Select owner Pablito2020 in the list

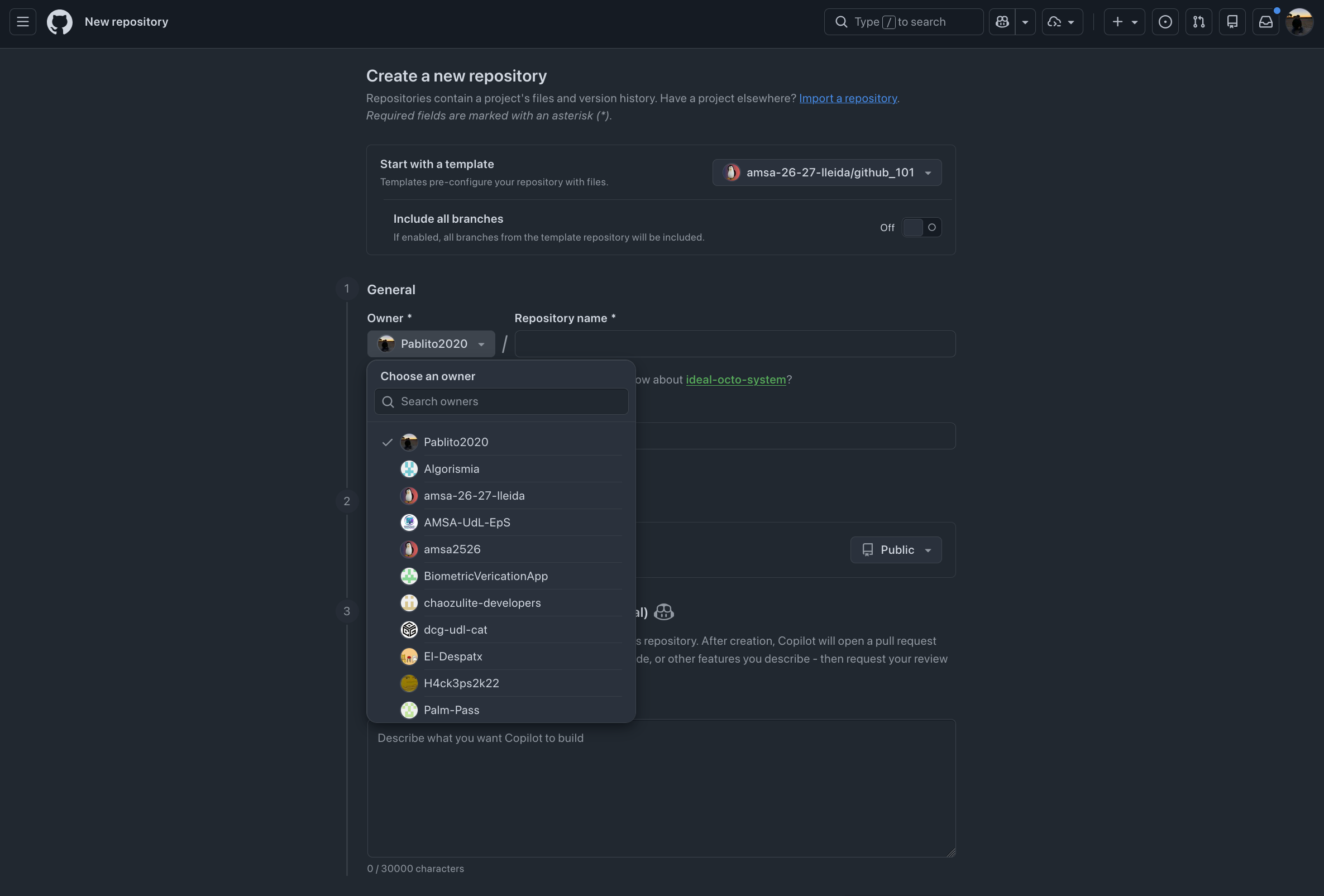[501, 442]
